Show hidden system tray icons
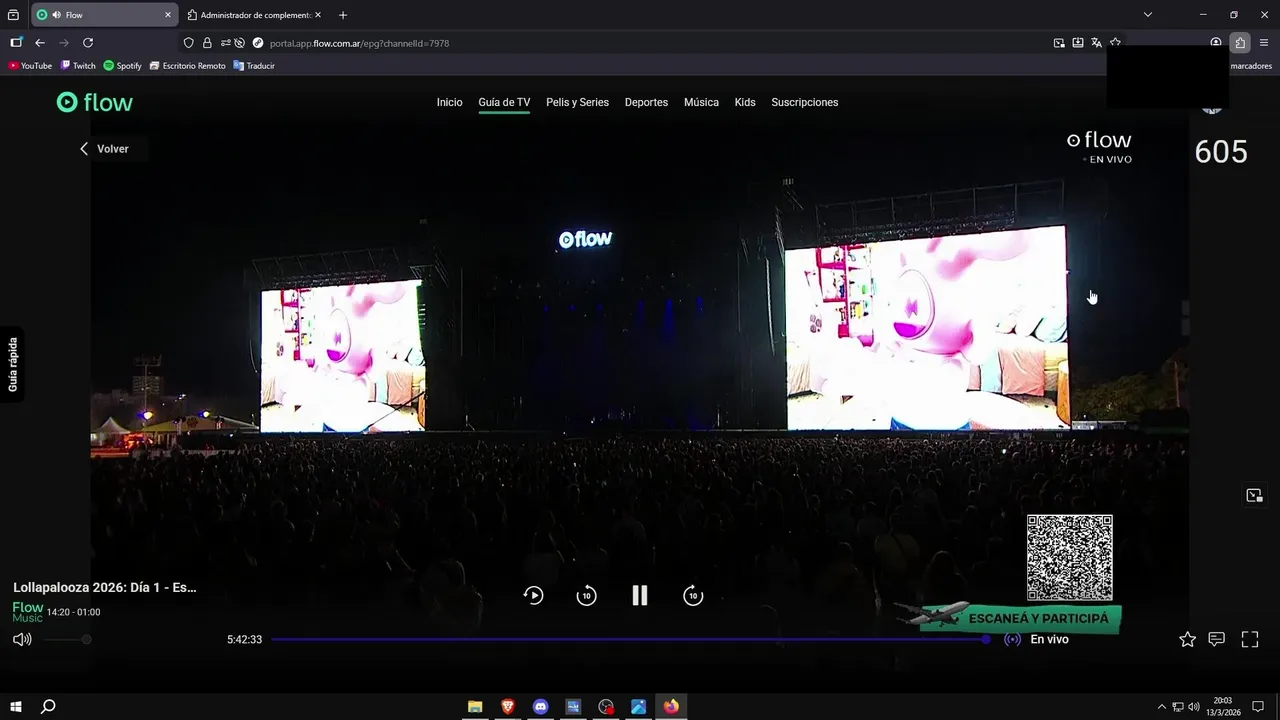 point(1161,707)
